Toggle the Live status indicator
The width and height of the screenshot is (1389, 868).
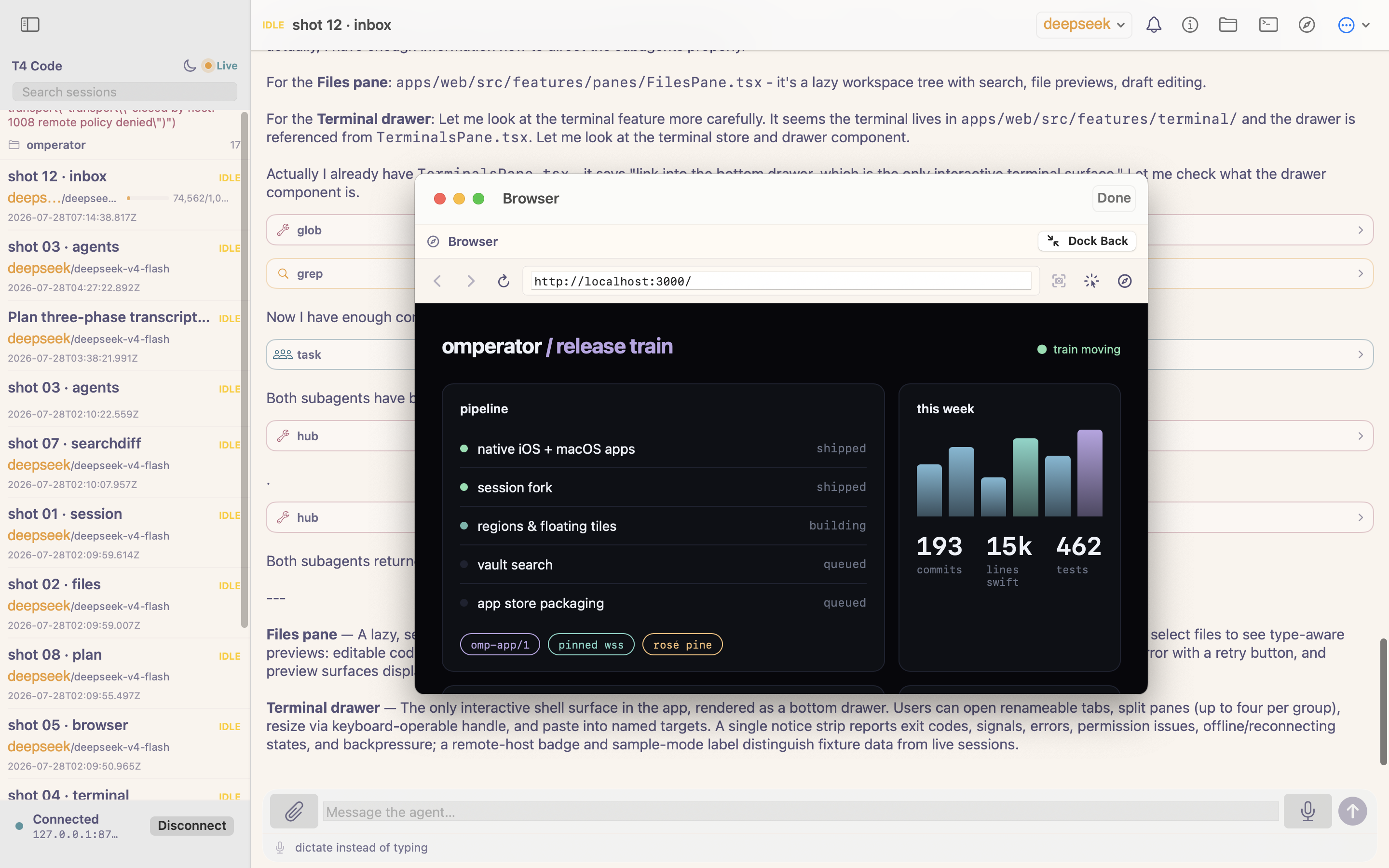(x=220, y=66)
